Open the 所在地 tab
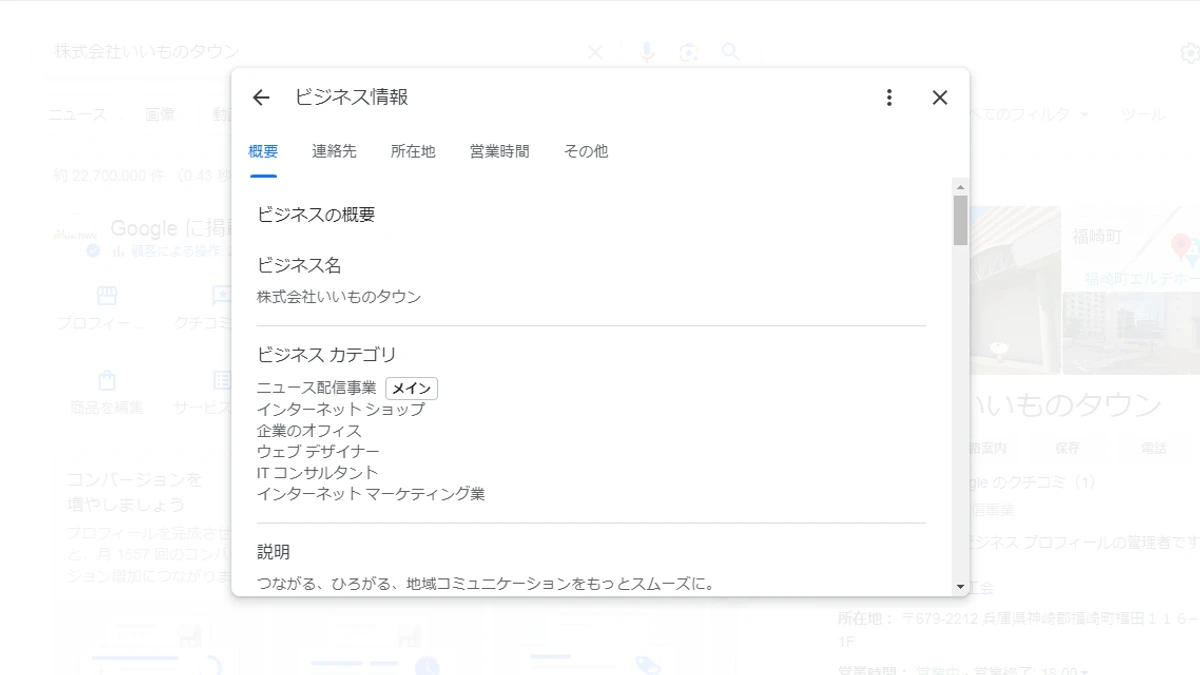This screenshot has height=675, width=1200. (413, 151)
